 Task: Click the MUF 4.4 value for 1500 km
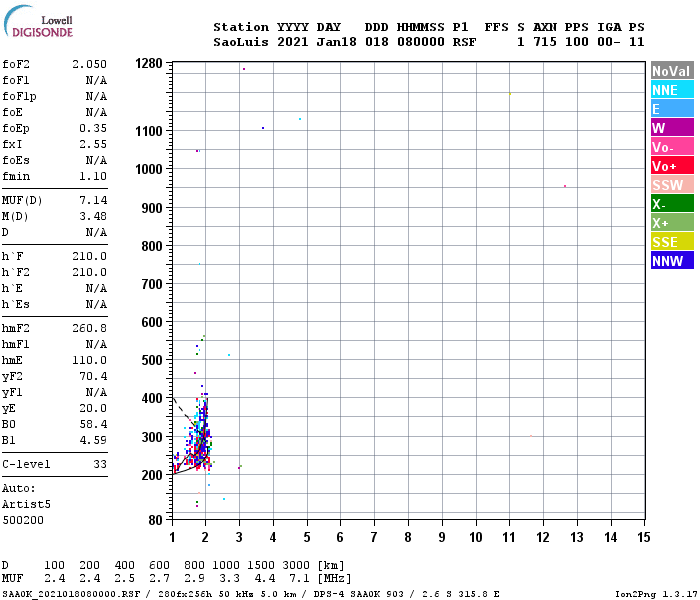click(265, 579)
